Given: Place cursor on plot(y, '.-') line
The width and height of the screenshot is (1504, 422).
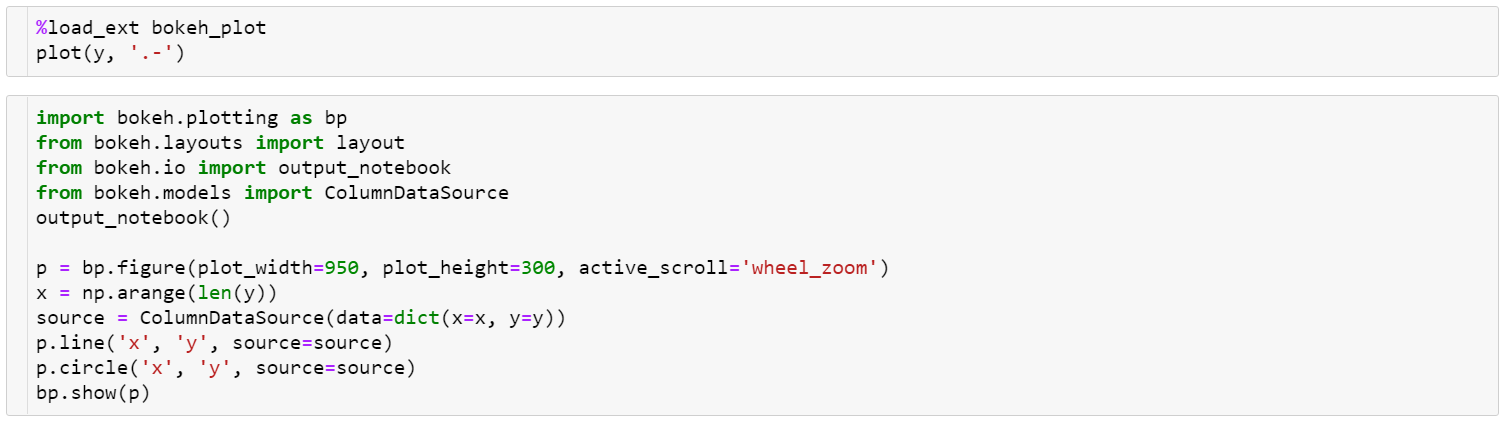Looking at the screenshot, I should [x=110, y=52].
